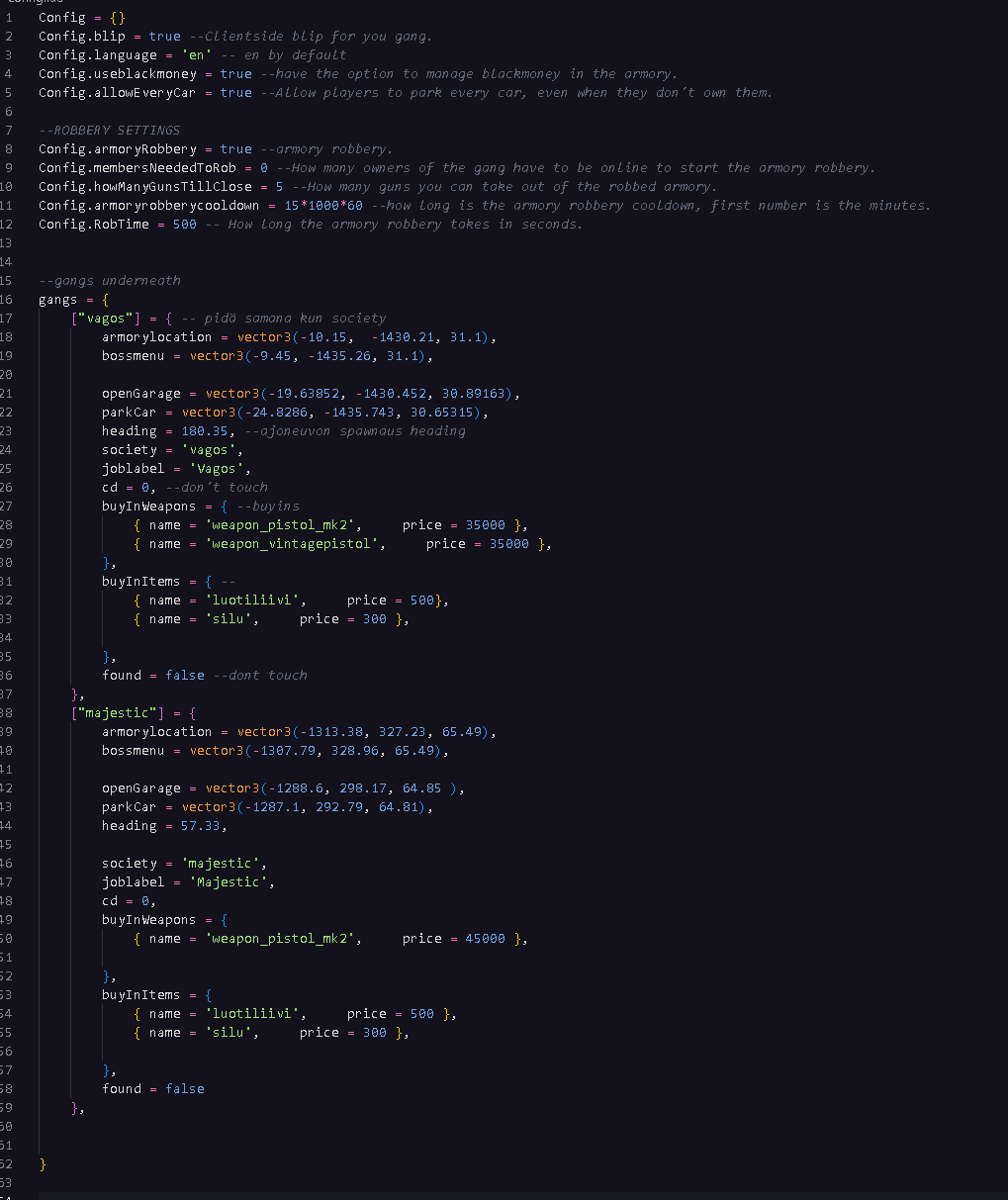Viewport: 1008px width, 1200px height.
Task: Click line number 1 in the gutter
Action: [x=8, y=18]
